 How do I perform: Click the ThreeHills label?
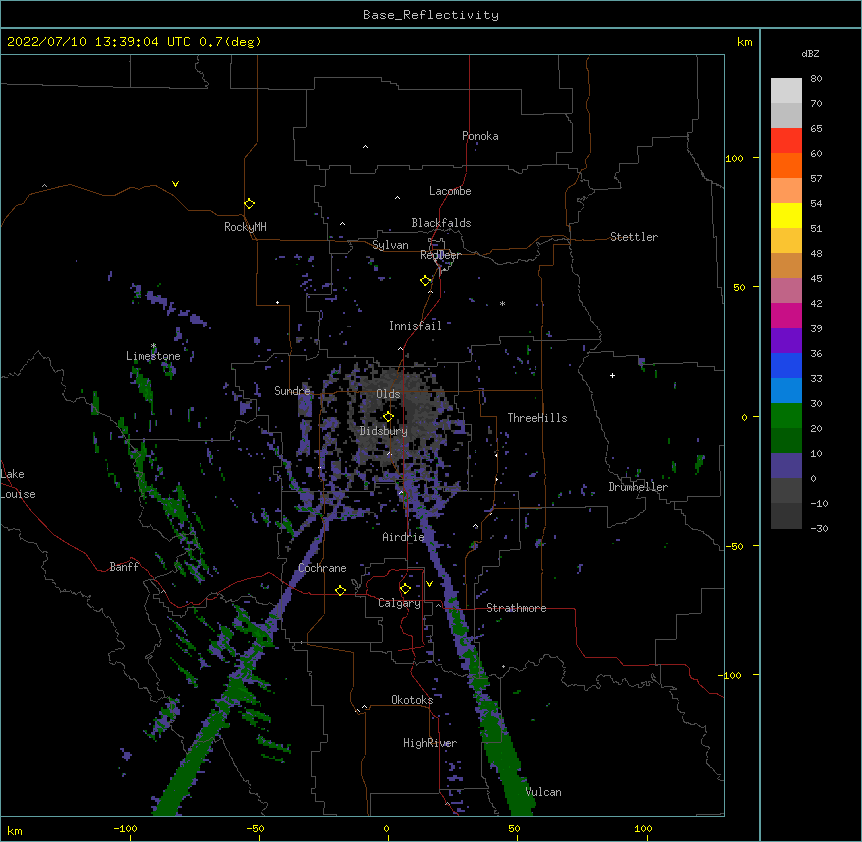point(537,418)
